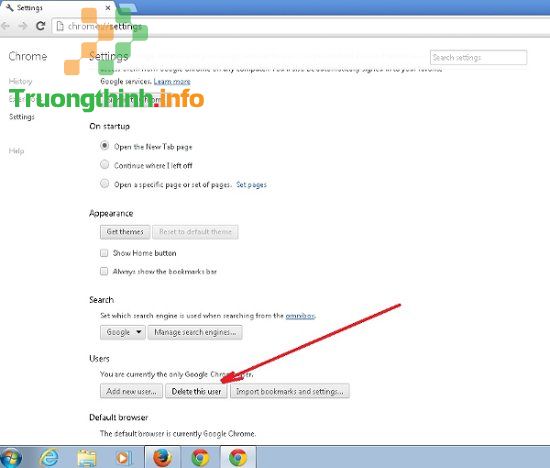Open History in the left sidebar

click(x=20, y=81)
